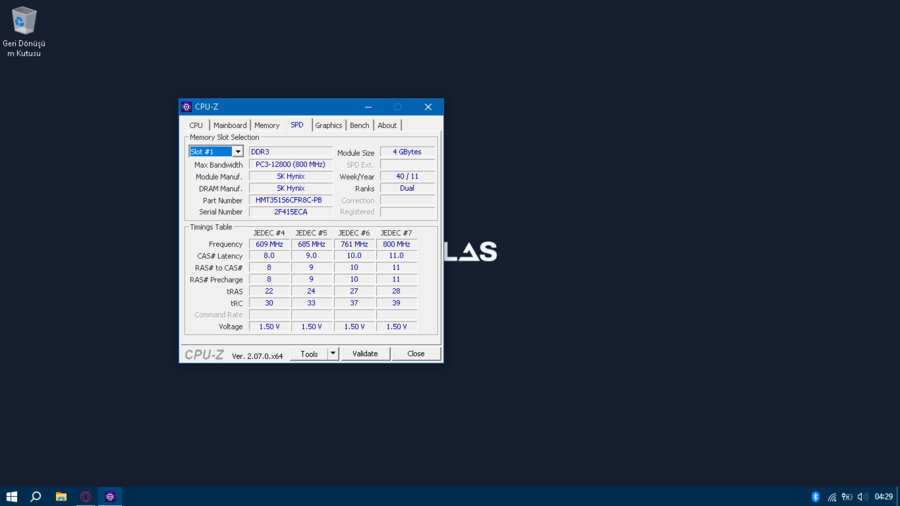Click the empty Correction field
Image resolution: width=900 pixels, height=506 pixels.
pyautogui.click(x=407, y=200)
